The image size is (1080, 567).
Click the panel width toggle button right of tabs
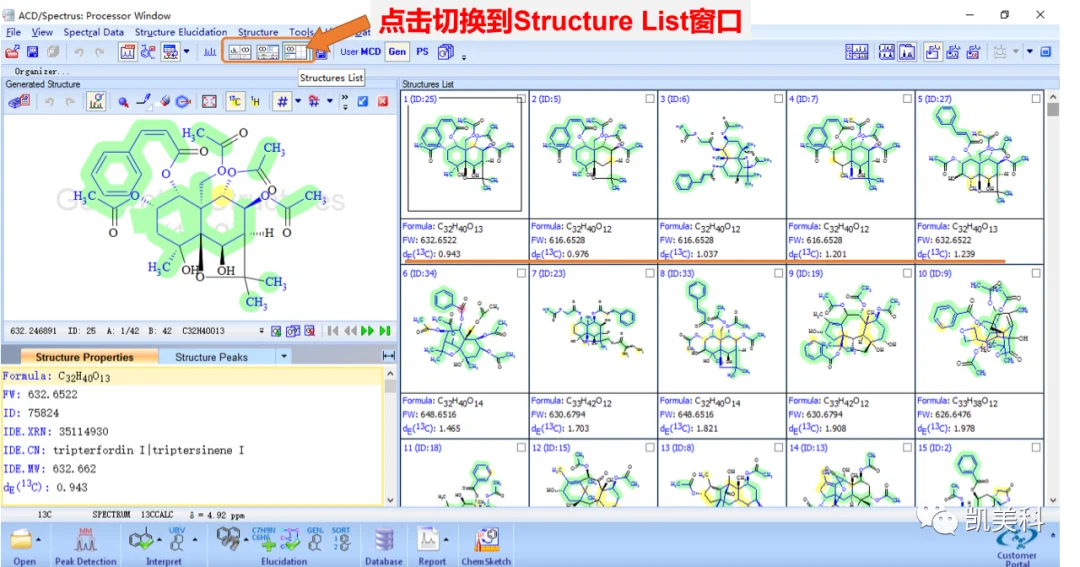(388, 356)
